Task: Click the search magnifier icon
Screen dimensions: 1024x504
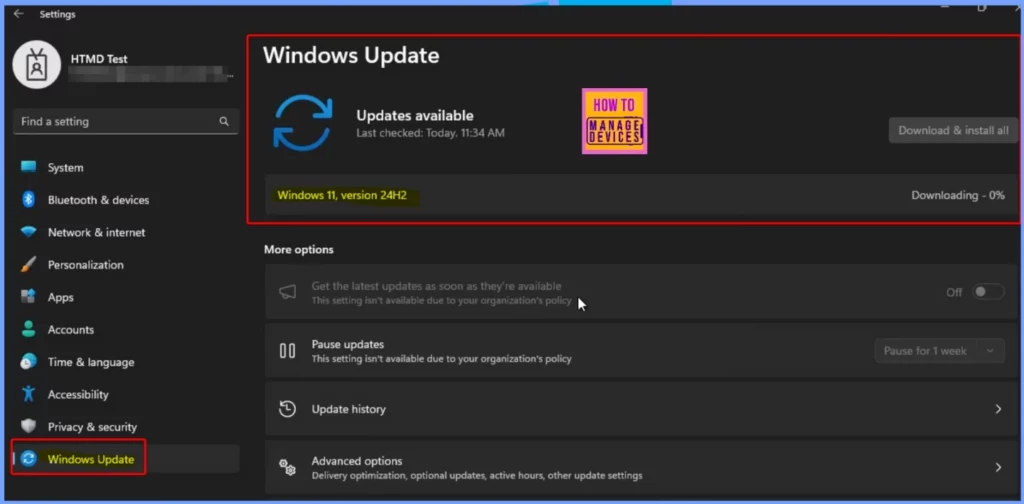Action: point(224,121)
